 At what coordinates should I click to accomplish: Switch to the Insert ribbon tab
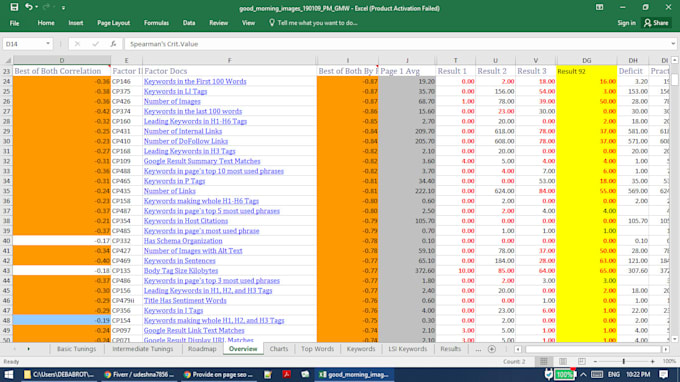(75, 23)
